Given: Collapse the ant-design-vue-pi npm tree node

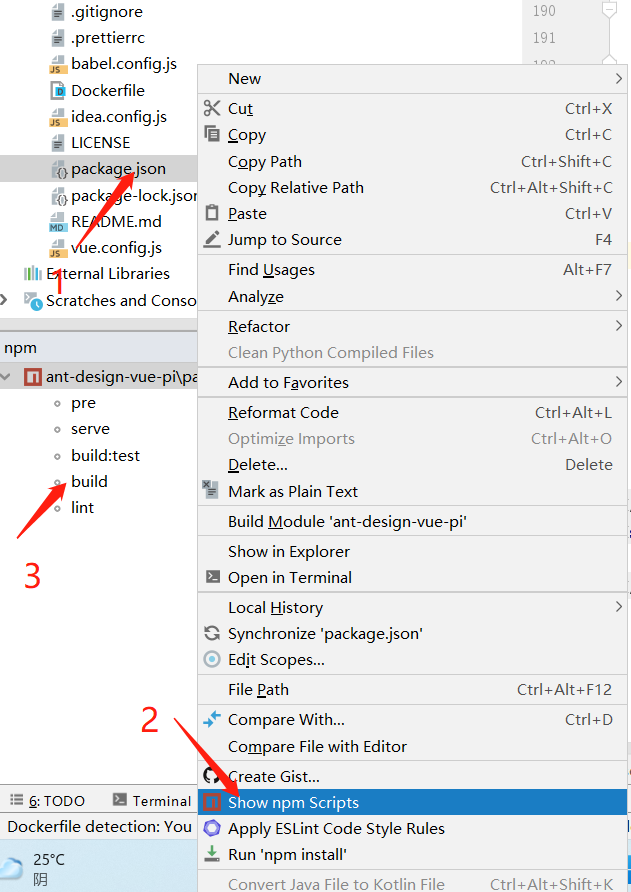Looking at the screenshot, I should pyautogui.click(x=6, y=377).
